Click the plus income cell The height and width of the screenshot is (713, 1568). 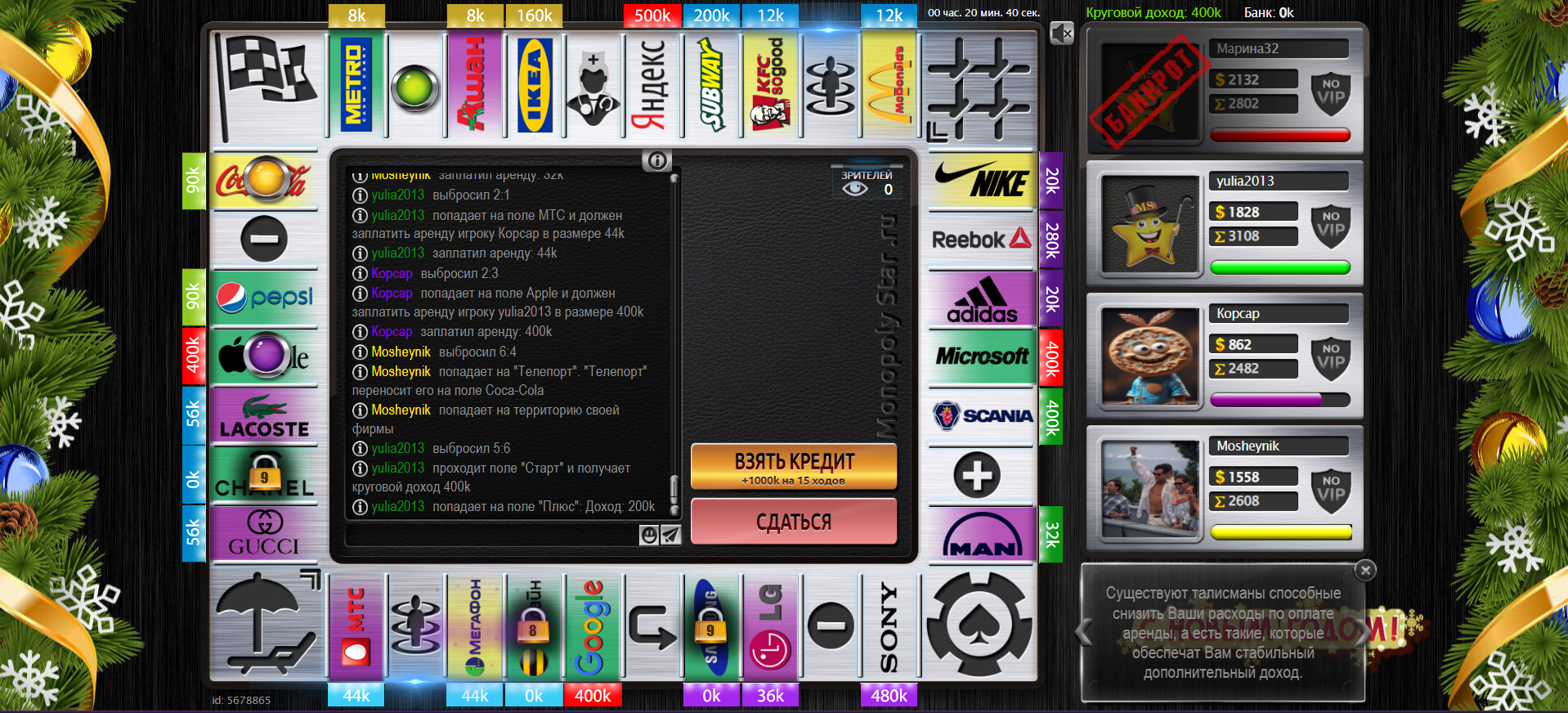[x=977, y=475]
